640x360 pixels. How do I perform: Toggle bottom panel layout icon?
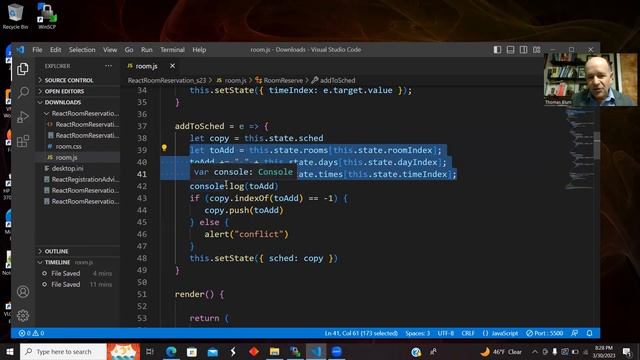click(x=510, y=49)
